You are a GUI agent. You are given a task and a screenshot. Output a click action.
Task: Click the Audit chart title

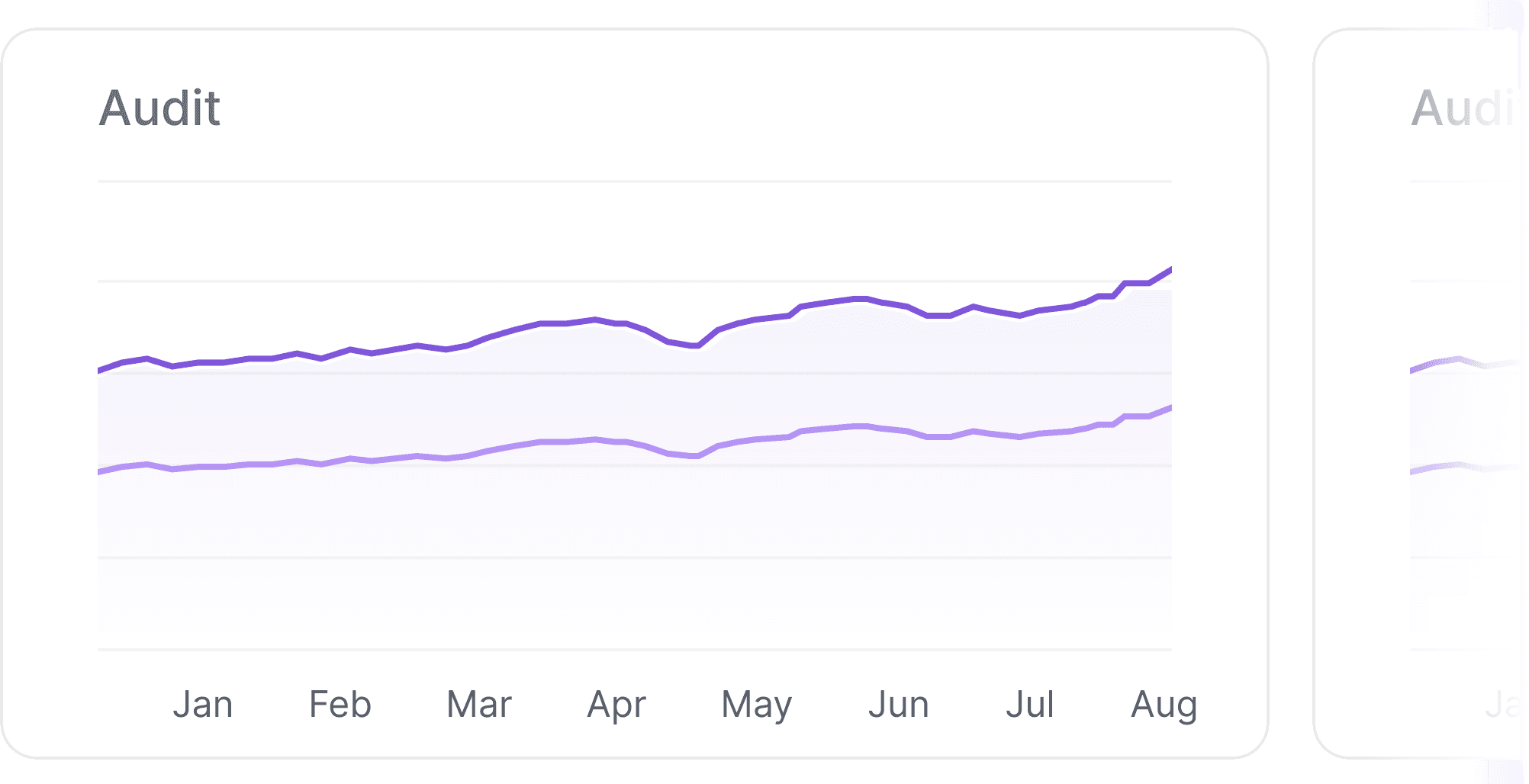159,108
